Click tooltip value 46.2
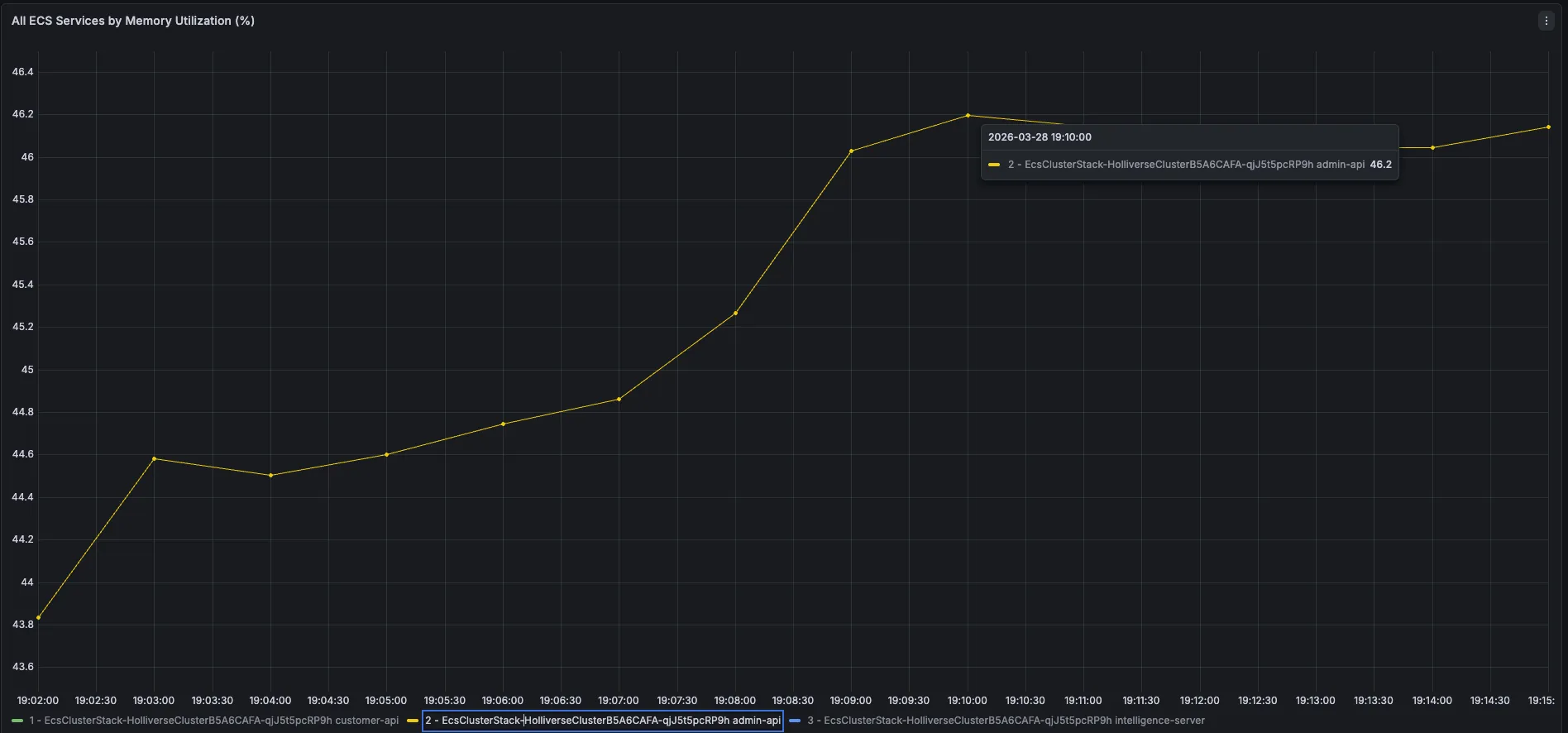 pyautogui.click(x=1380, y=165)
